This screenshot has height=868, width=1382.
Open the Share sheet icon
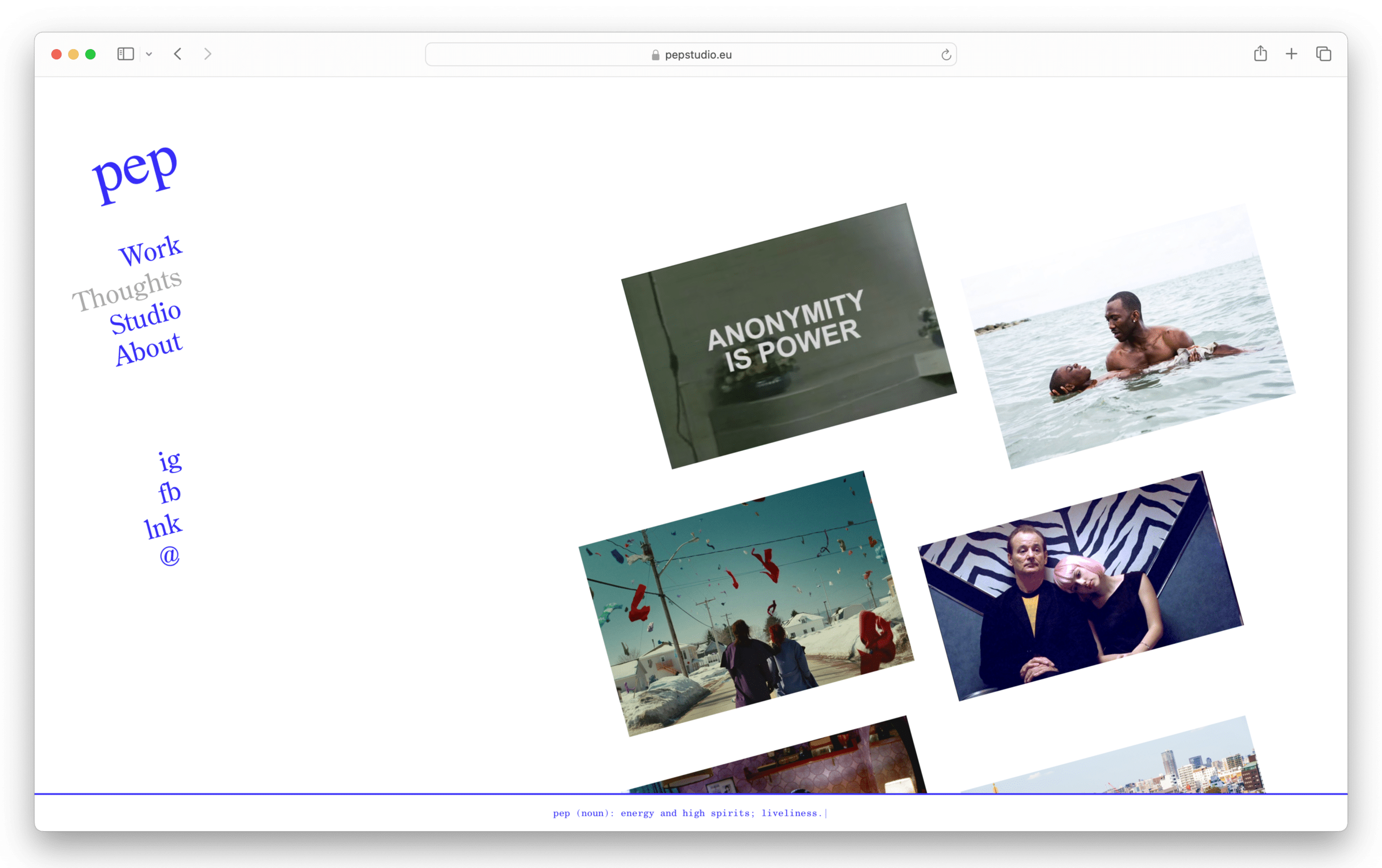coord(1261,54)
